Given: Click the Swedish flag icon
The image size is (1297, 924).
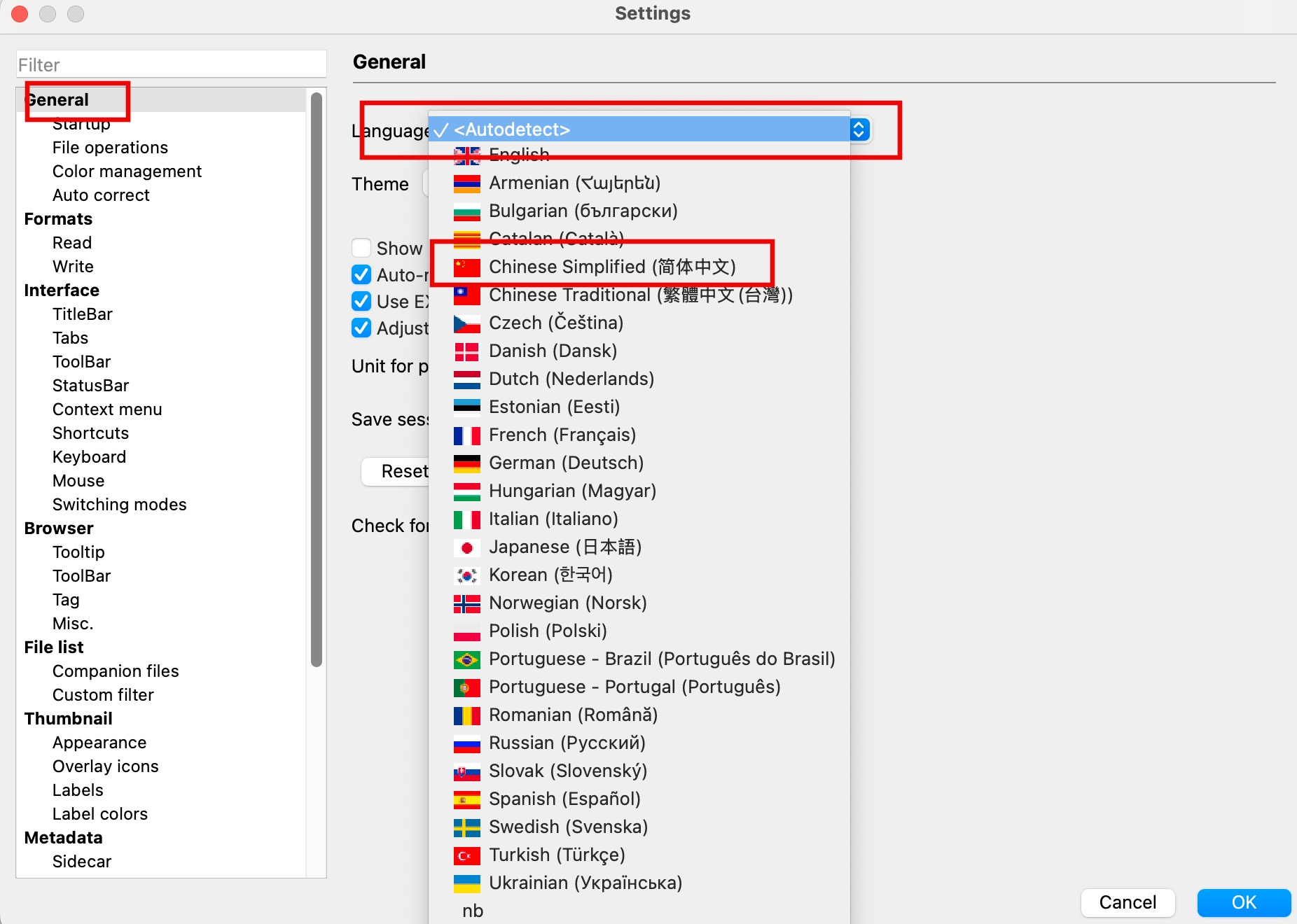Looking at the screenshot, I should (466, 827).
